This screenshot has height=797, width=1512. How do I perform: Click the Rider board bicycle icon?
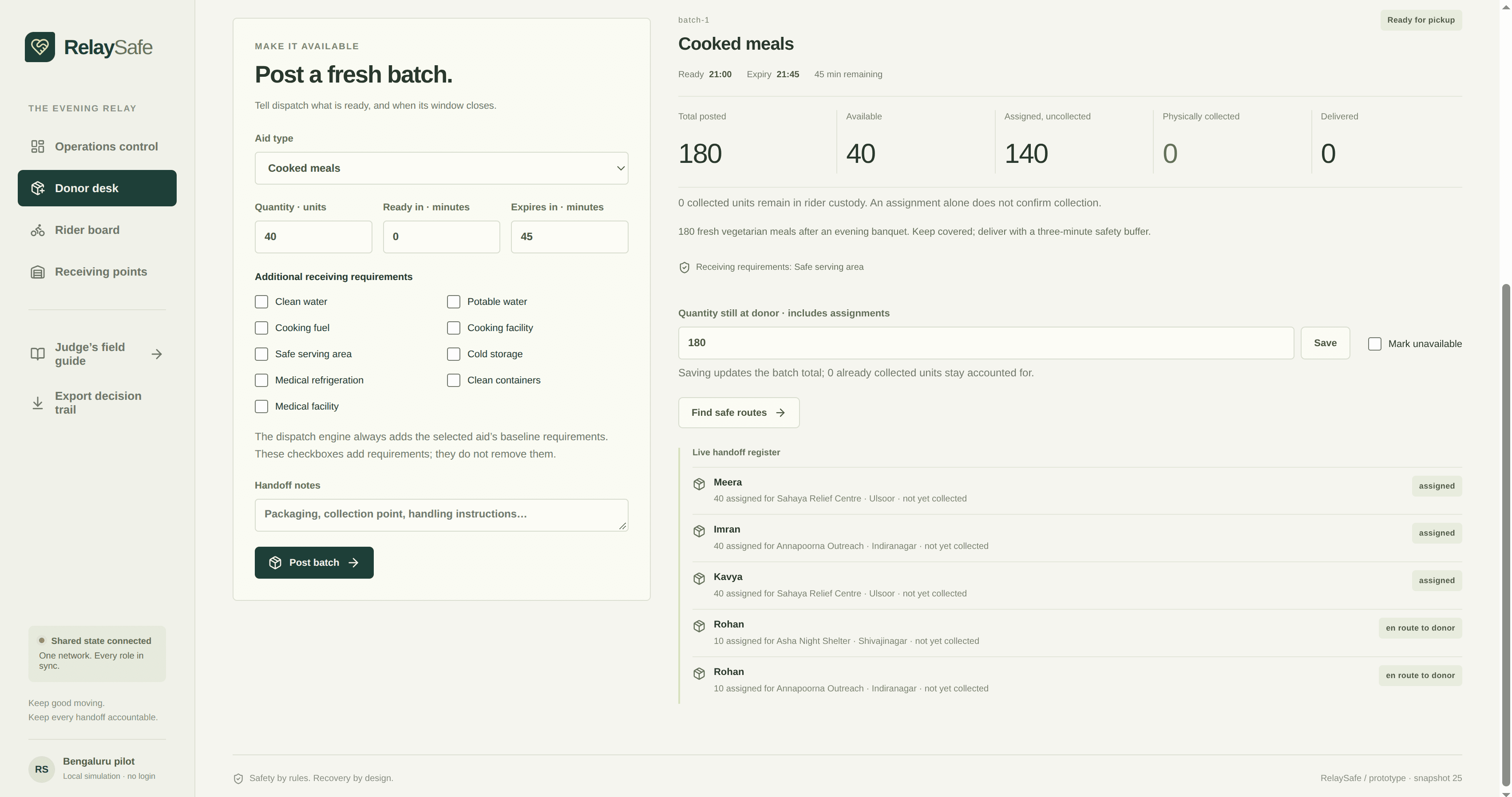(x=38, y=230)
